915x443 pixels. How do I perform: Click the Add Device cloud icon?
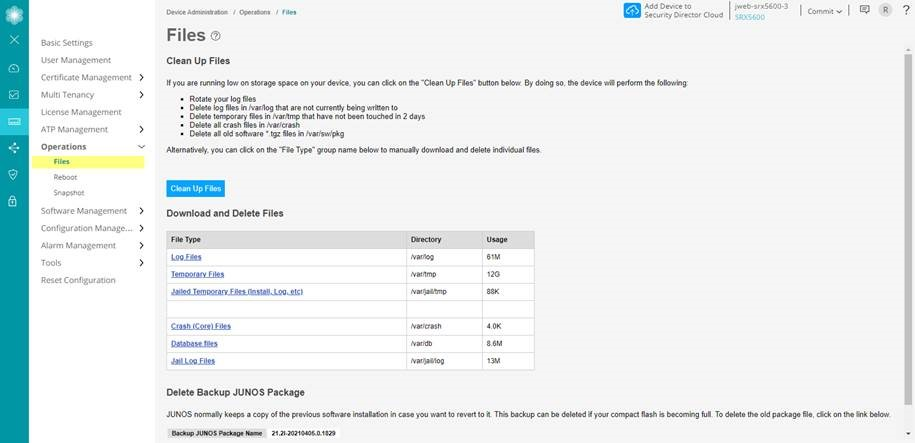click(x=632, y=11)
